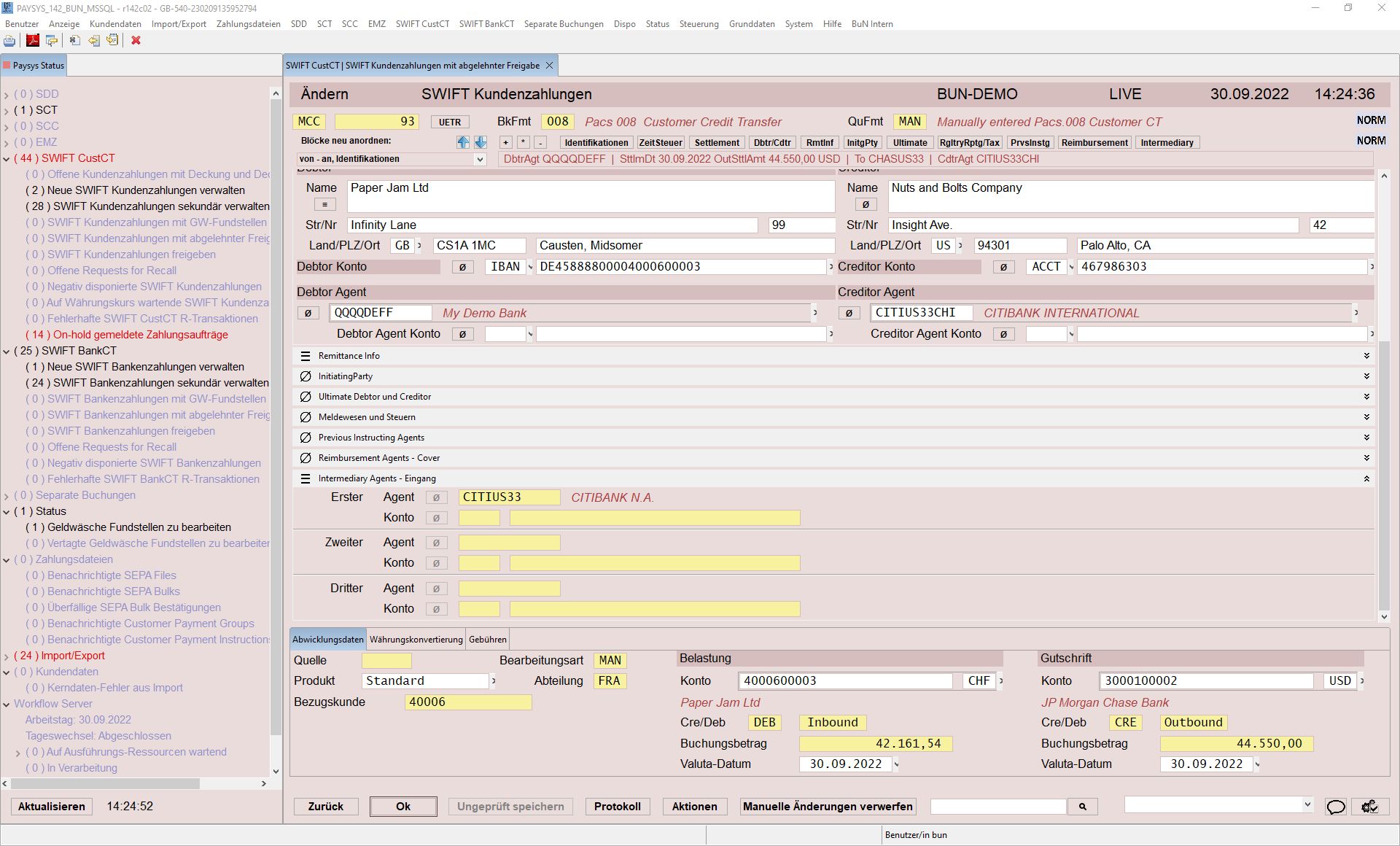Open the SWIFT BankCT menu
This screenshot has height=846, width=1400.
click(486, 24)
